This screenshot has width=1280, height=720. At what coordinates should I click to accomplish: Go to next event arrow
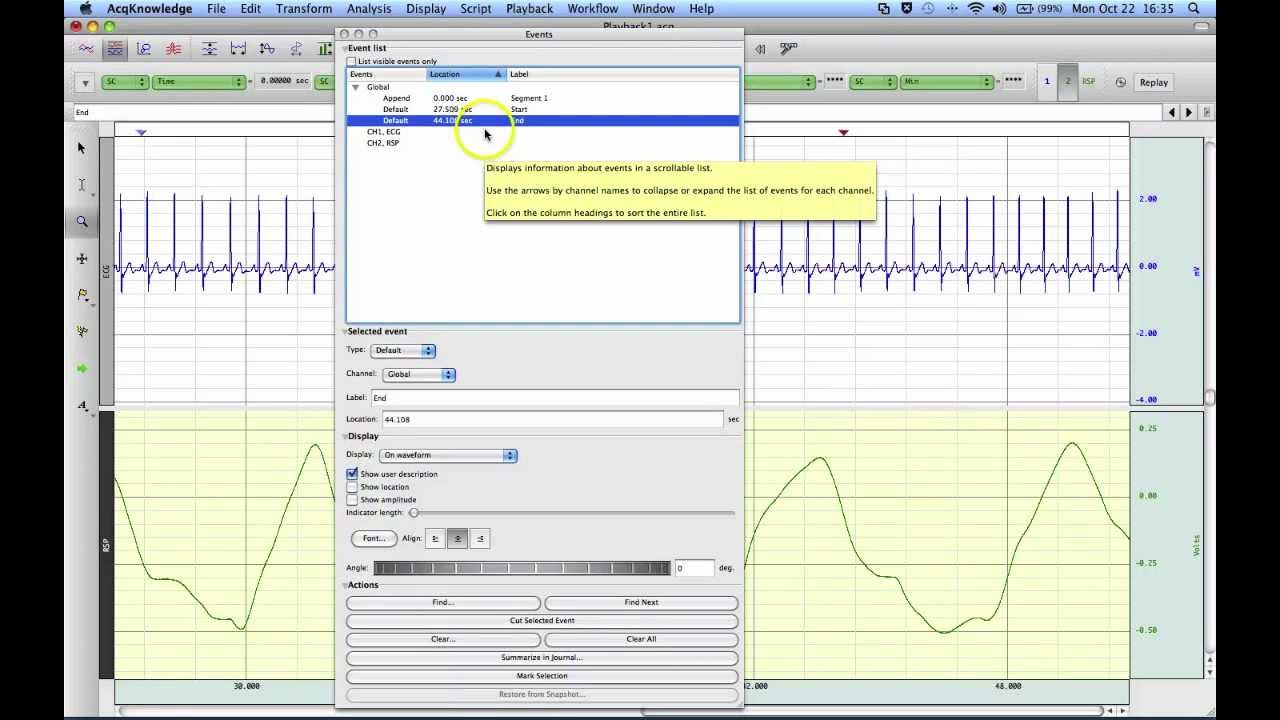tap(1189, 112)
